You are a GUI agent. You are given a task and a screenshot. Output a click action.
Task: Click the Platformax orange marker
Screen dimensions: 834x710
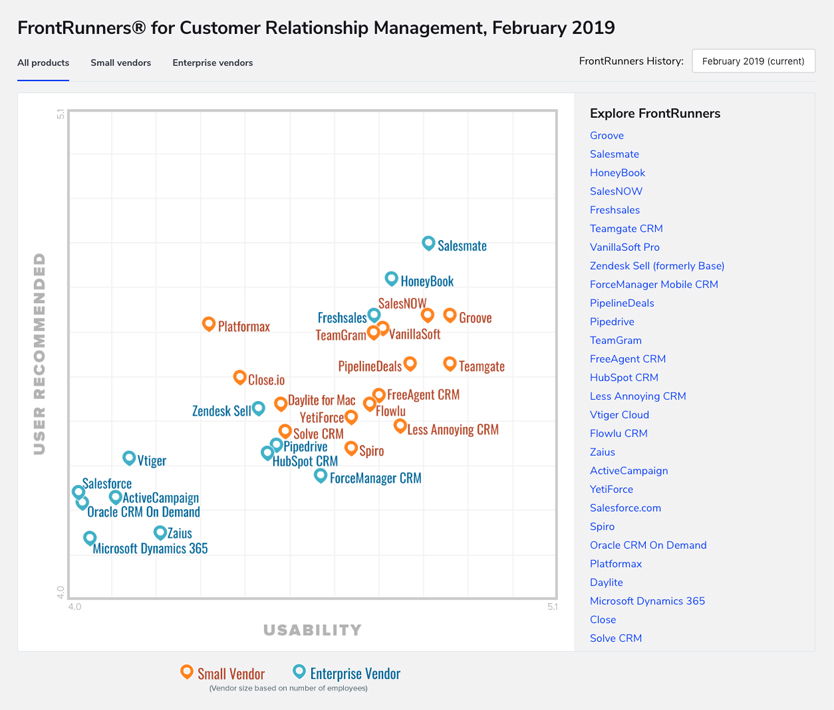click(208, 324)
